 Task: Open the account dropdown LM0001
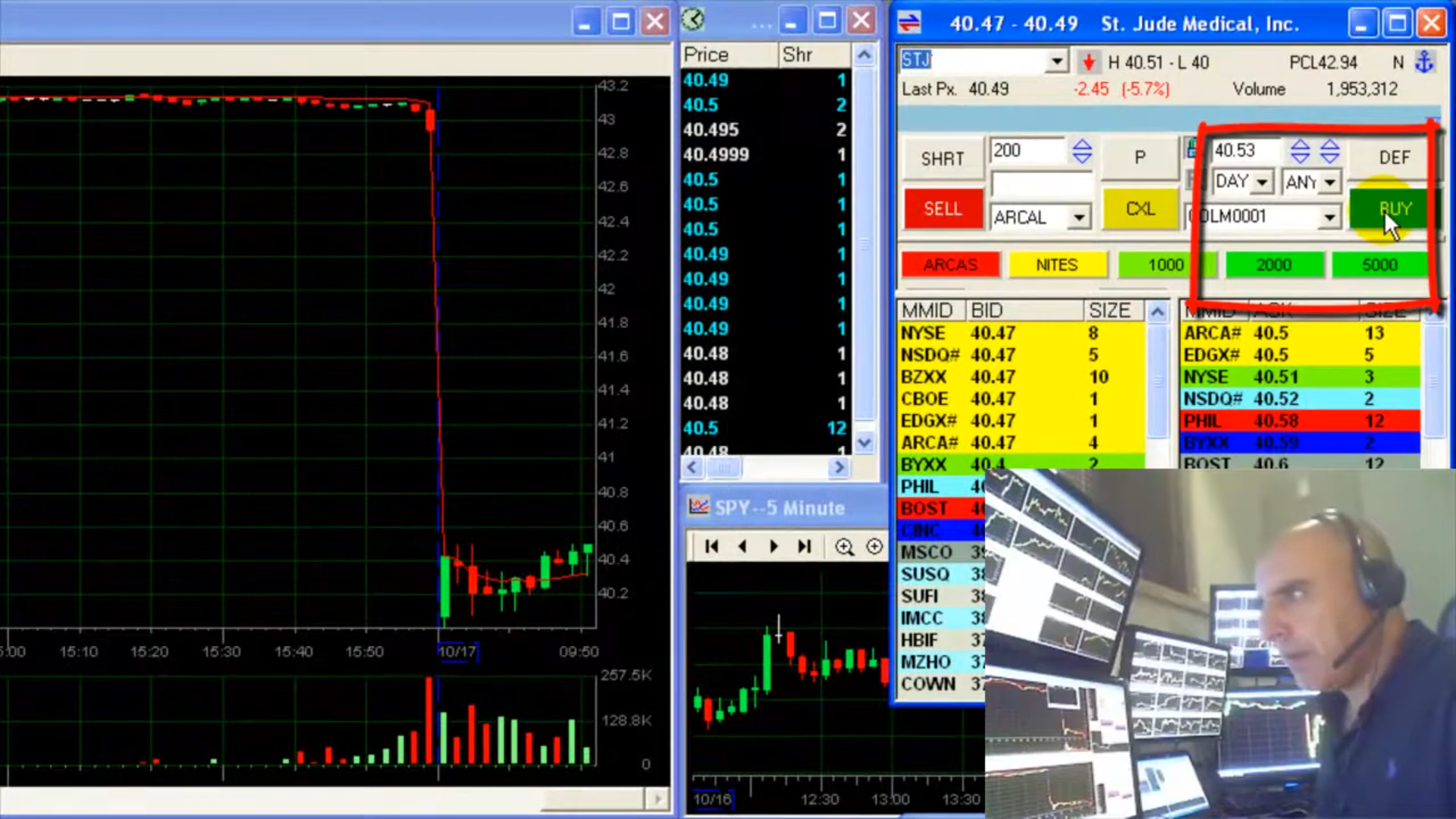[1329, 217]
